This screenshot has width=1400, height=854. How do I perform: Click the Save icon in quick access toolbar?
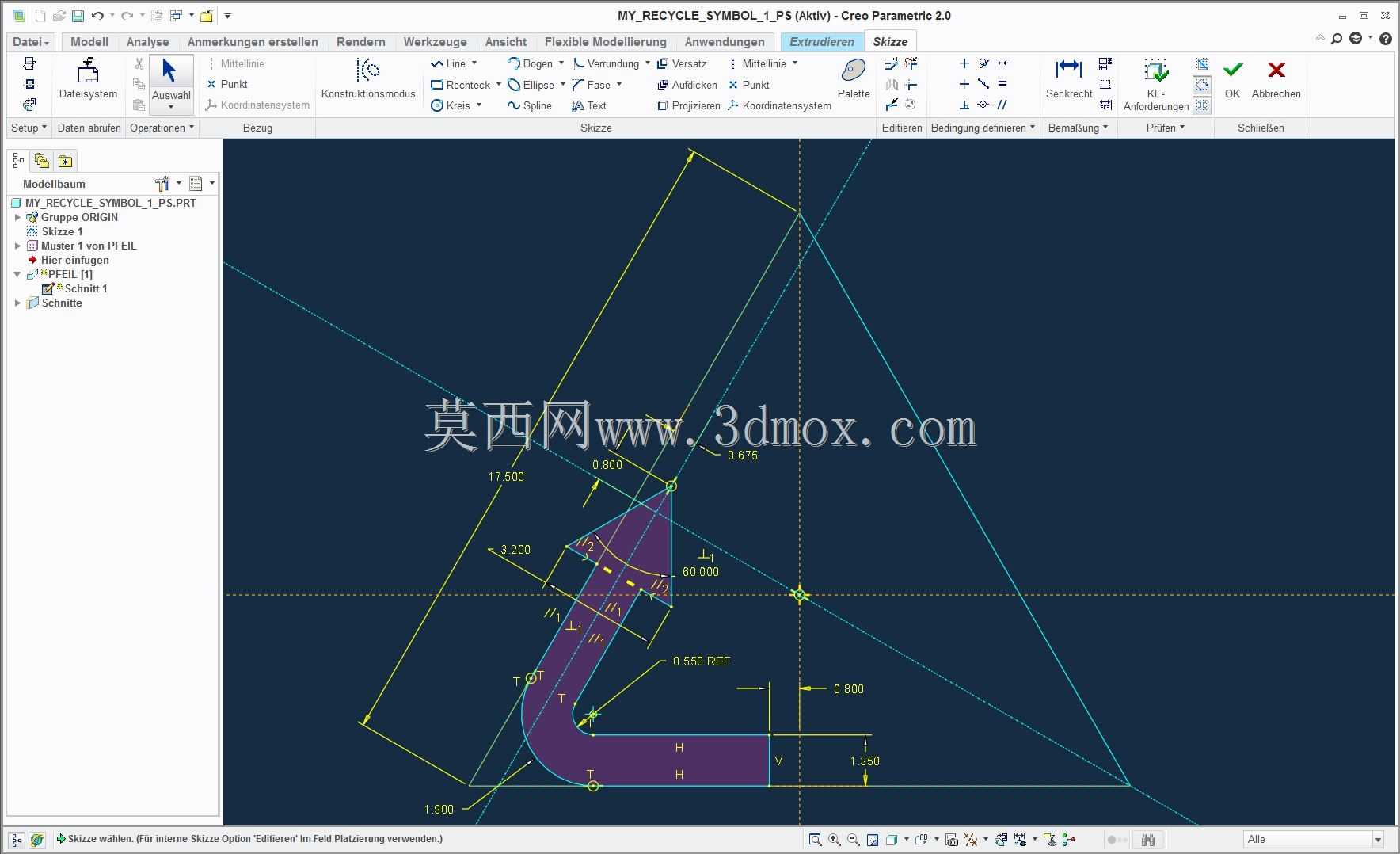tap(78, 16)
